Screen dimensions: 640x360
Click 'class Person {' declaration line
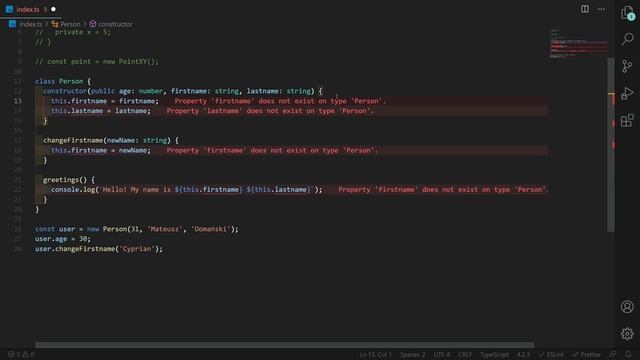tap(63, 81)
